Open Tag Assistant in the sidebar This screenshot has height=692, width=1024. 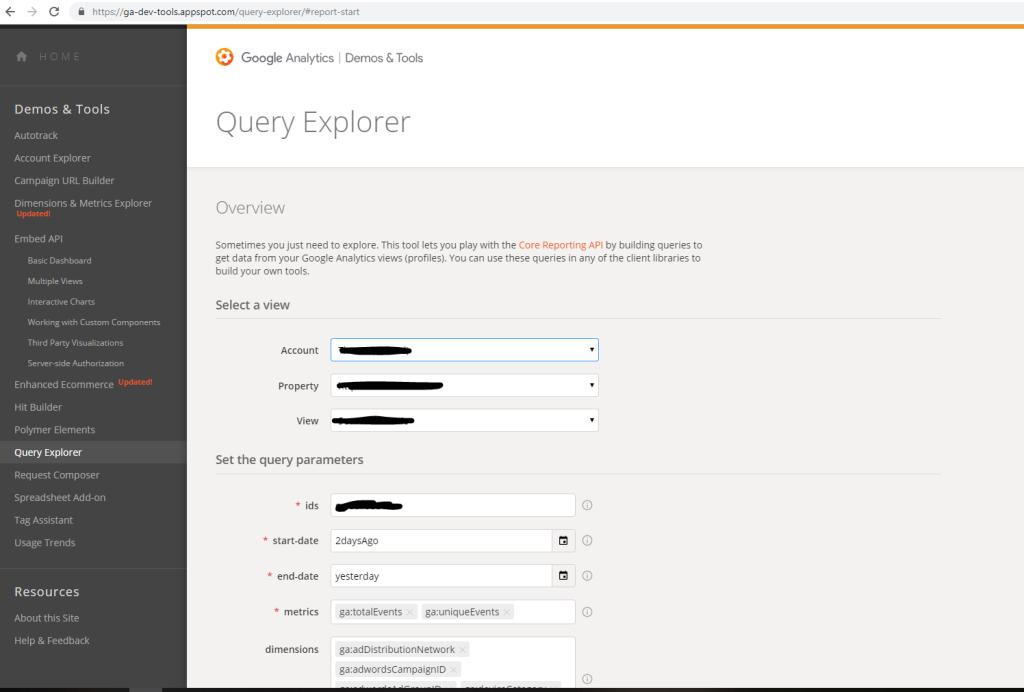click(x=43, y=520)
